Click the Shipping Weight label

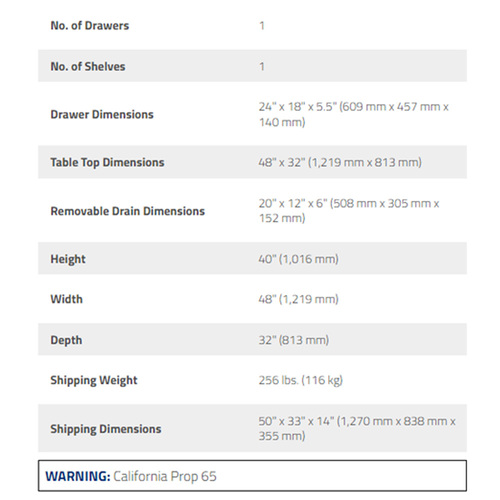pos(94,380)
